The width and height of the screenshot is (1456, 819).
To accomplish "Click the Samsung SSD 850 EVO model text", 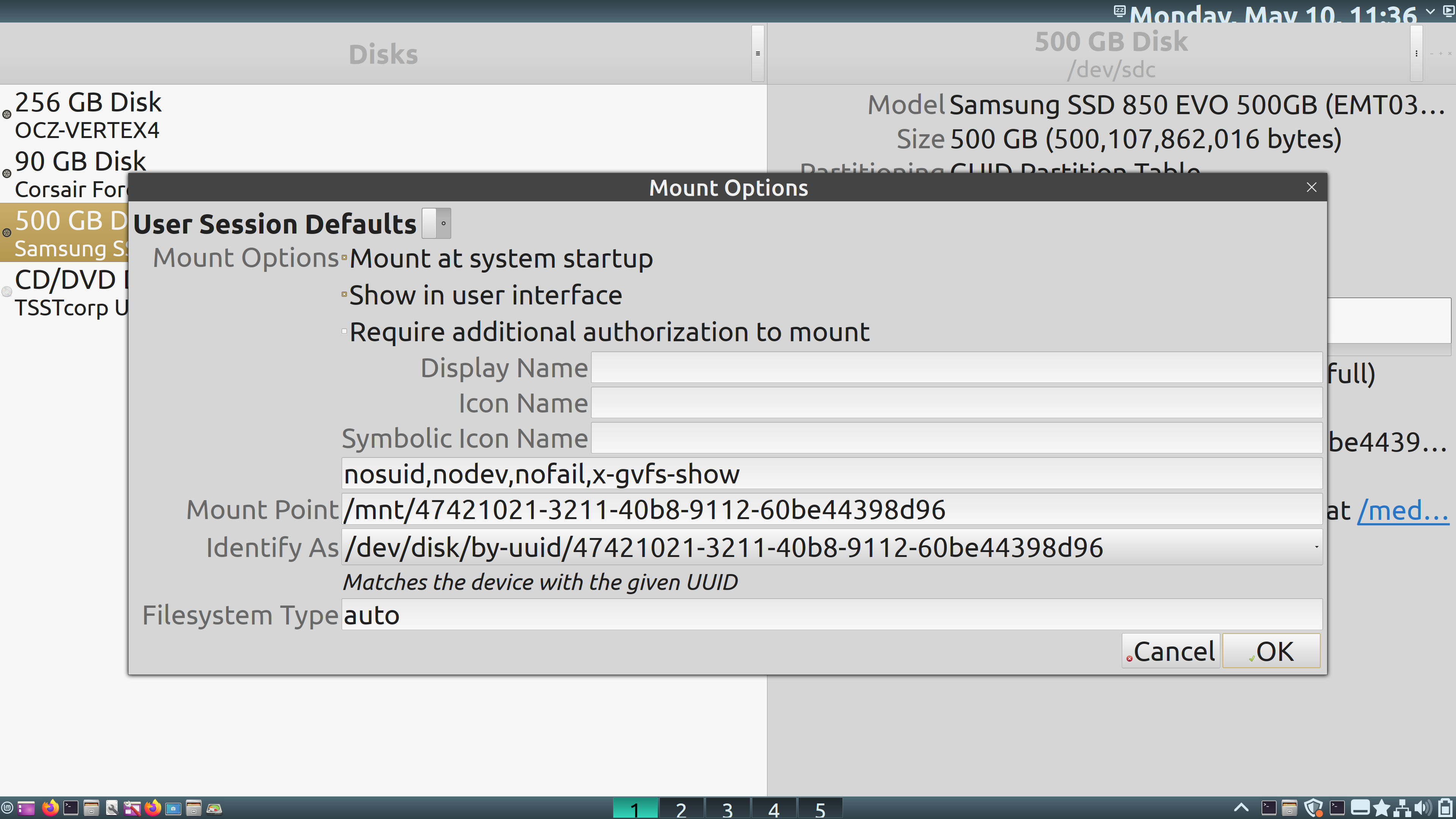I will (1197, 105).
